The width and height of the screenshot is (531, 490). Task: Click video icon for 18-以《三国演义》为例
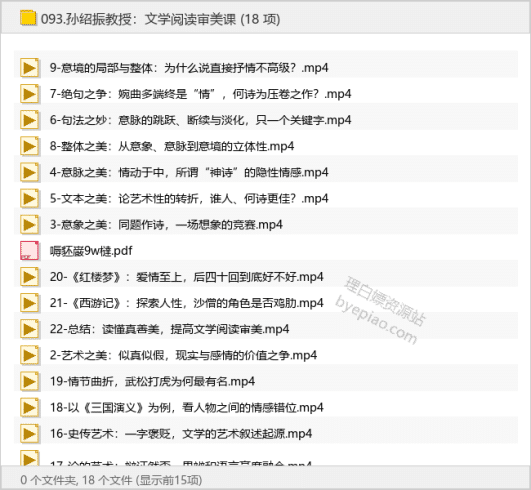(x=29, y=407)
